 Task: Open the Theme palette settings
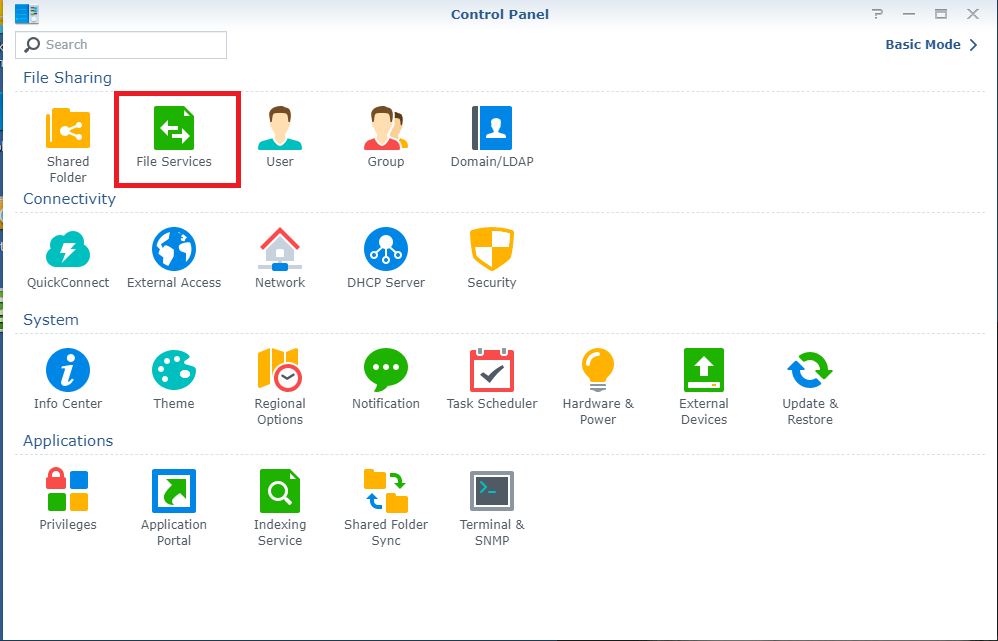click(x=174, y=372)
